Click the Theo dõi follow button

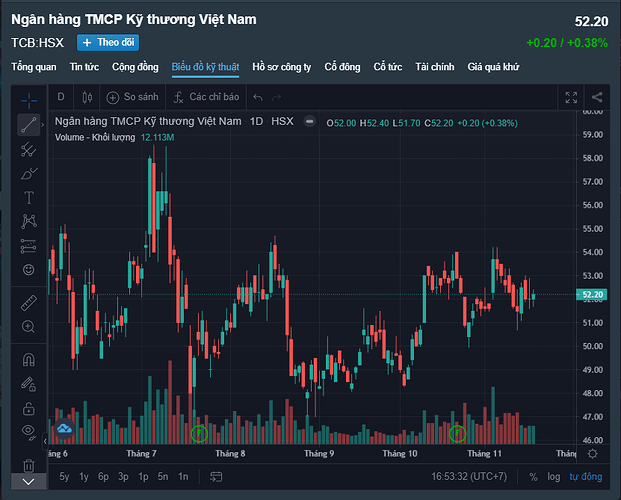[x=107, y=42]
